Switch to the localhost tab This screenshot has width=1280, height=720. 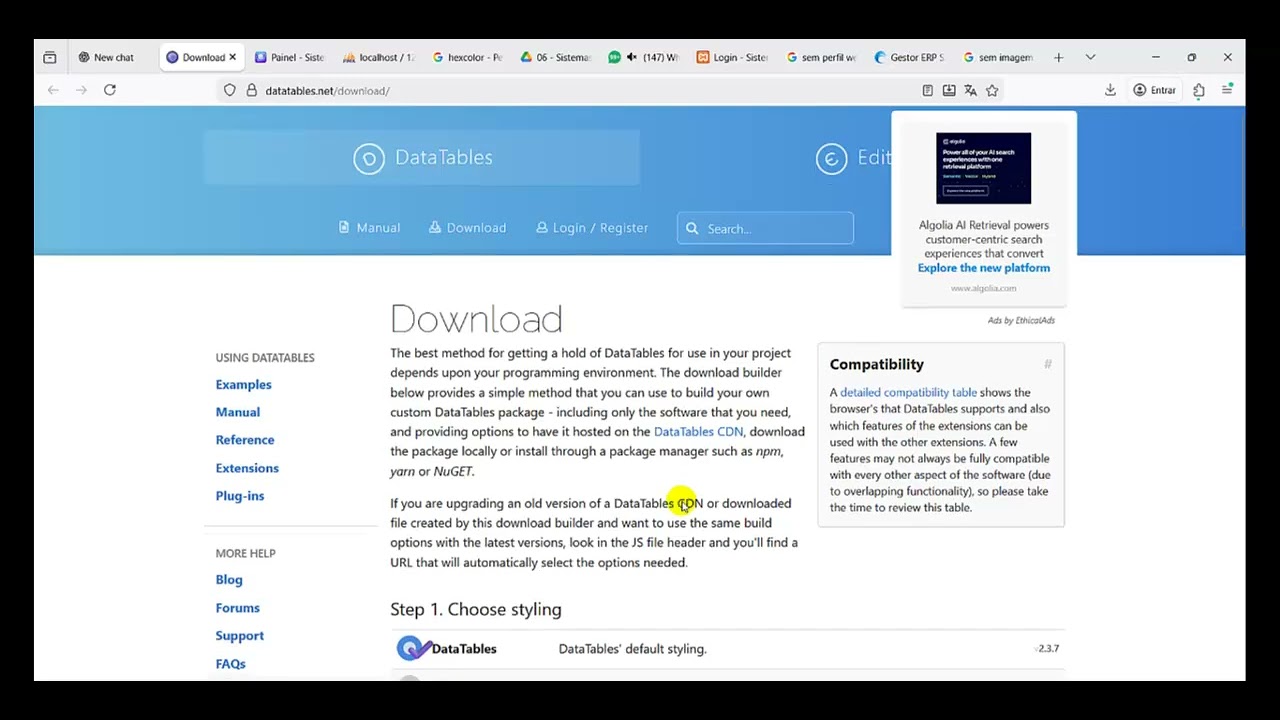coord(378,58)
